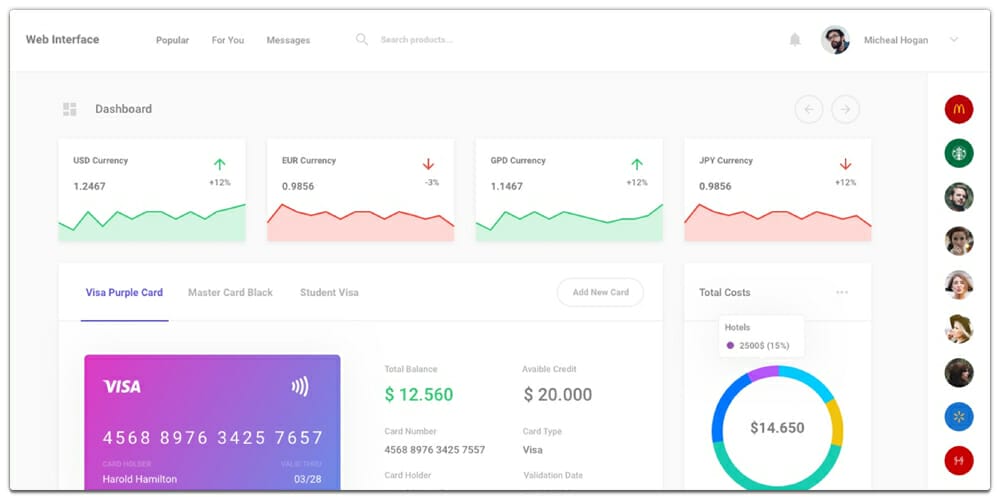Click card number 4568 8976 3425 7557
1000x500 pixels.
(434, 450)
